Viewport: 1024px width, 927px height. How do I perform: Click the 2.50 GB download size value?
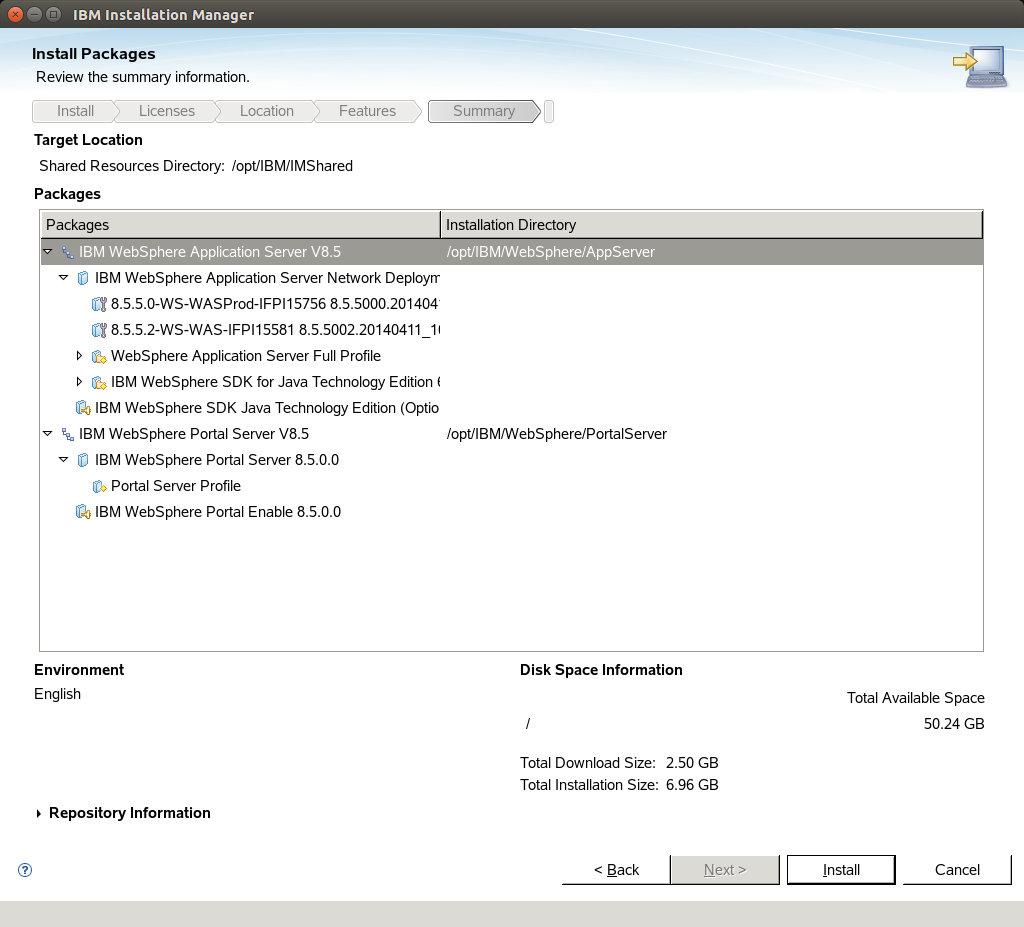[692, 763]
